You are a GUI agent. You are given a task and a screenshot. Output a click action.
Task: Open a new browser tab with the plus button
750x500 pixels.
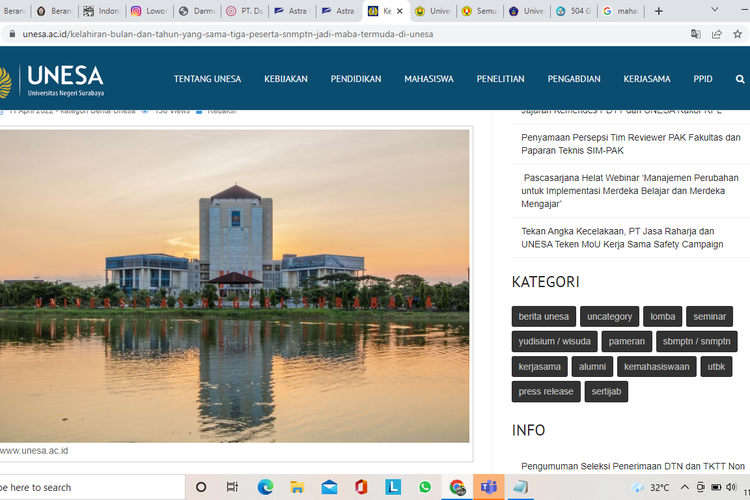658,11
